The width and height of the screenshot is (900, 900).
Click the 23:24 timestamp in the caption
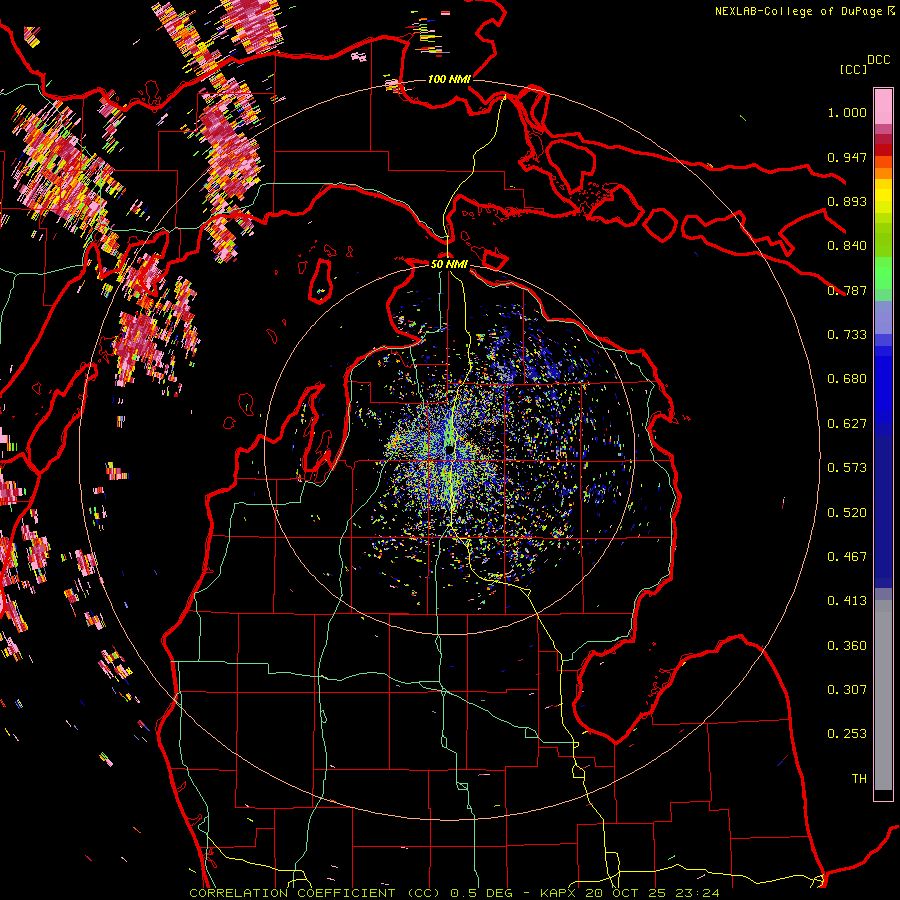point(697,893)
